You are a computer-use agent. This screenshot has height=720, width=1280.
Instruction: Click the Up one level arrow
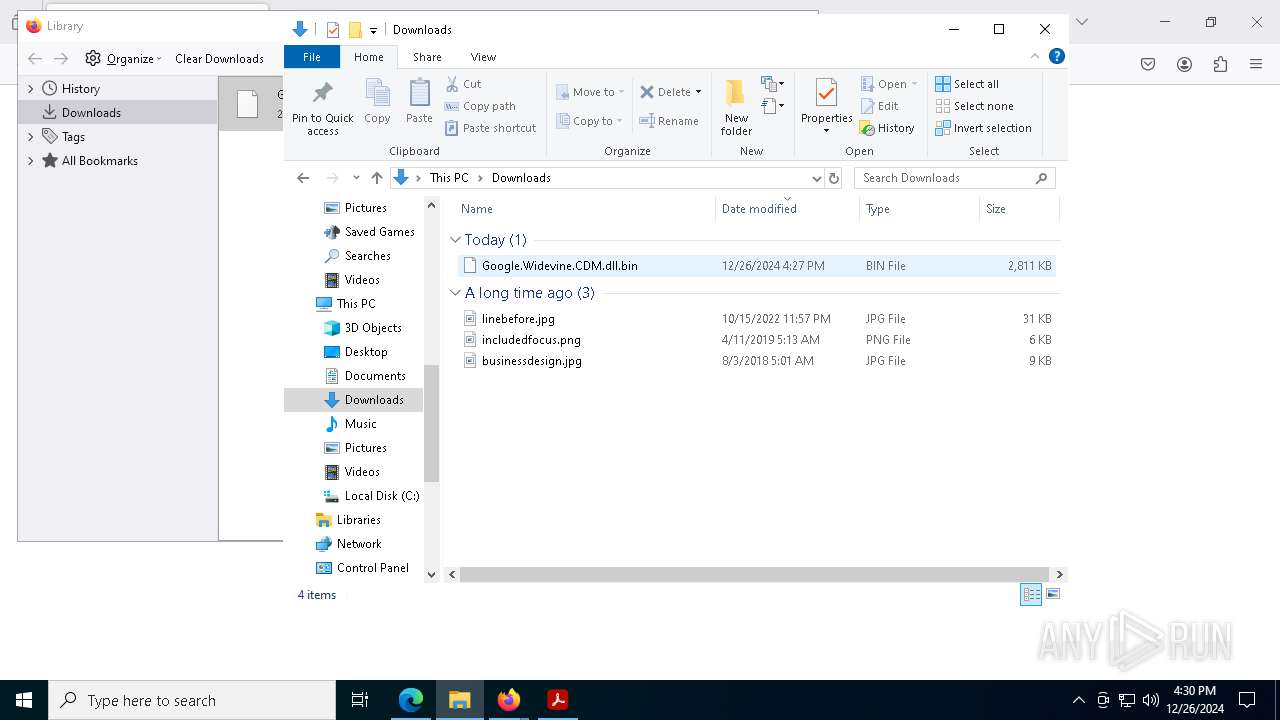tap(377, 178)
